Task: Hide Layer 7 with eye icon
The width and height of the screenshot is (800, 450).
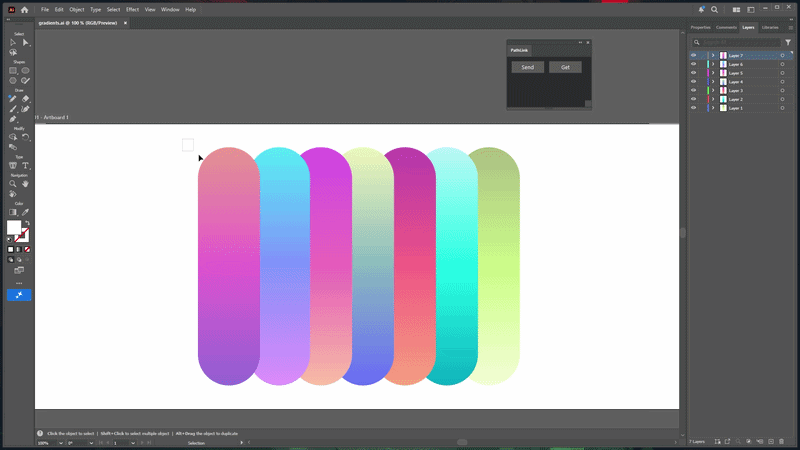Action: click(x=693, y=56)
